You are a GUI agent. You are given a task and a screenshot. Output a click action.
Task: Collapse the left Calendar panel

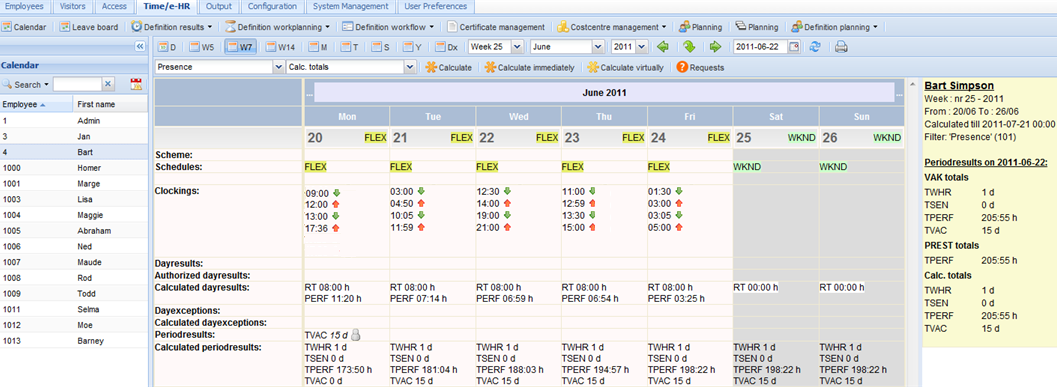[140, 47]
